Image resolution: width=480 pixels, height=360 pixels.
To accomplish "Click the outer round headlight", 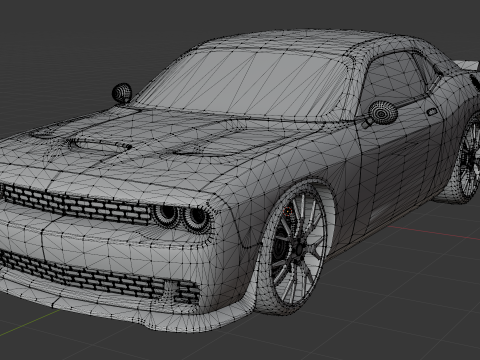I will pos(197,217).
